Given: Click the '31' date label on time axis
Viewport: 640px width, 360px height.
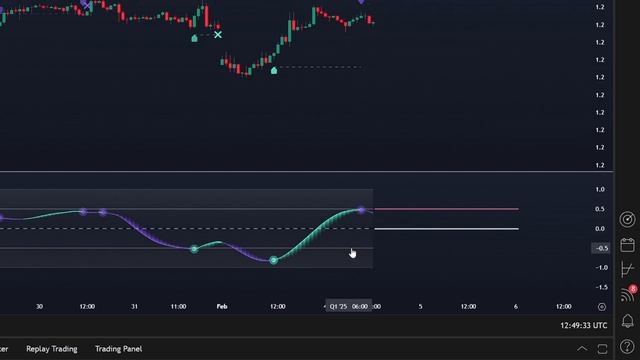Looking at the screenshot, I should point(134,307).
